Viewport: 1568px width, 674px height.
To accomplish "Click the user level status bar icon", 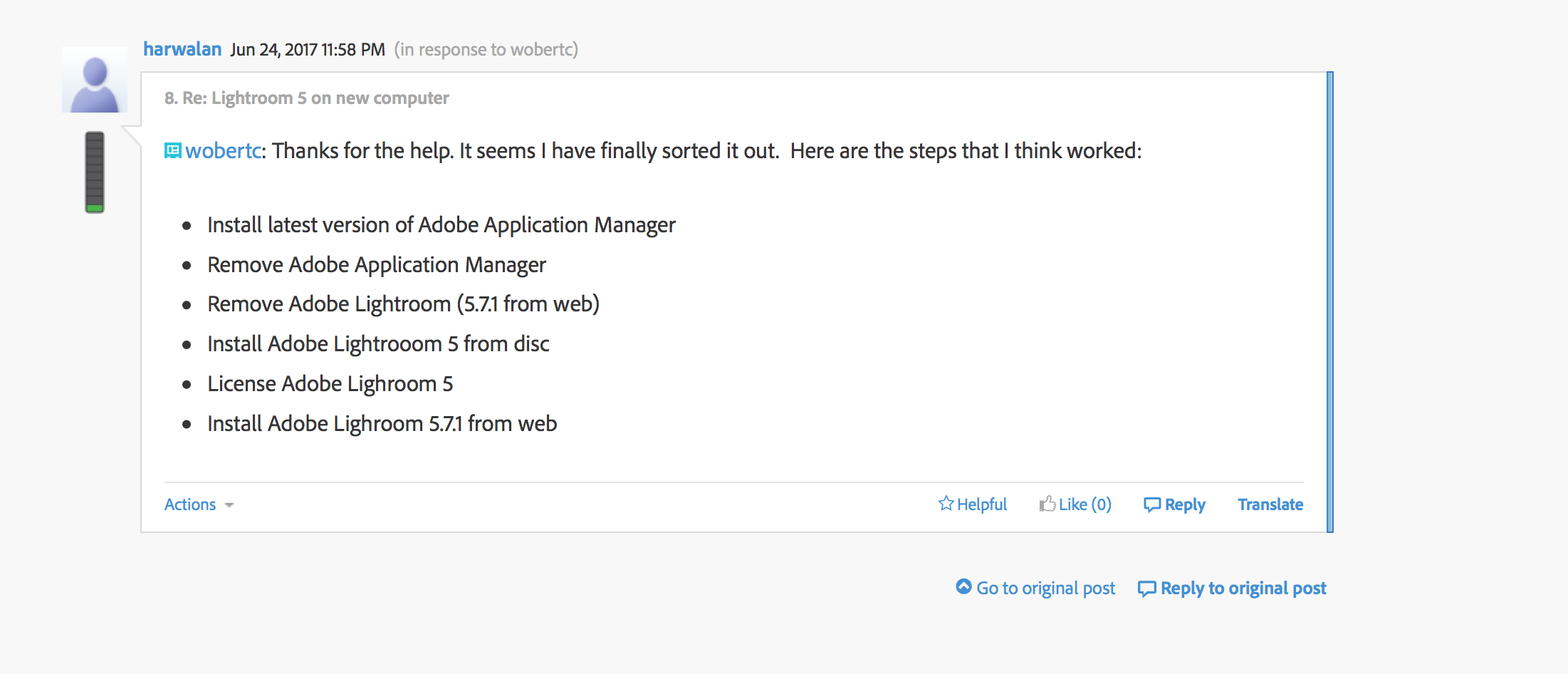I will click(x=95, y=172).
